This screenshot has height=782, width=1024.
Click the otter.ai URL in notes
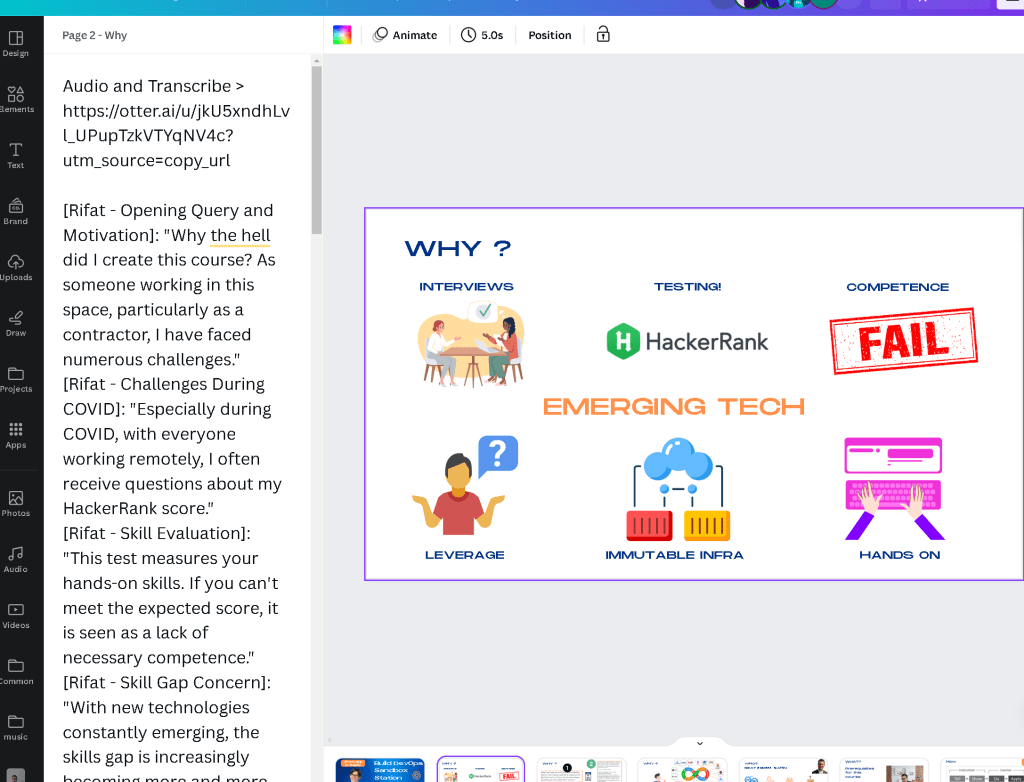176,135
